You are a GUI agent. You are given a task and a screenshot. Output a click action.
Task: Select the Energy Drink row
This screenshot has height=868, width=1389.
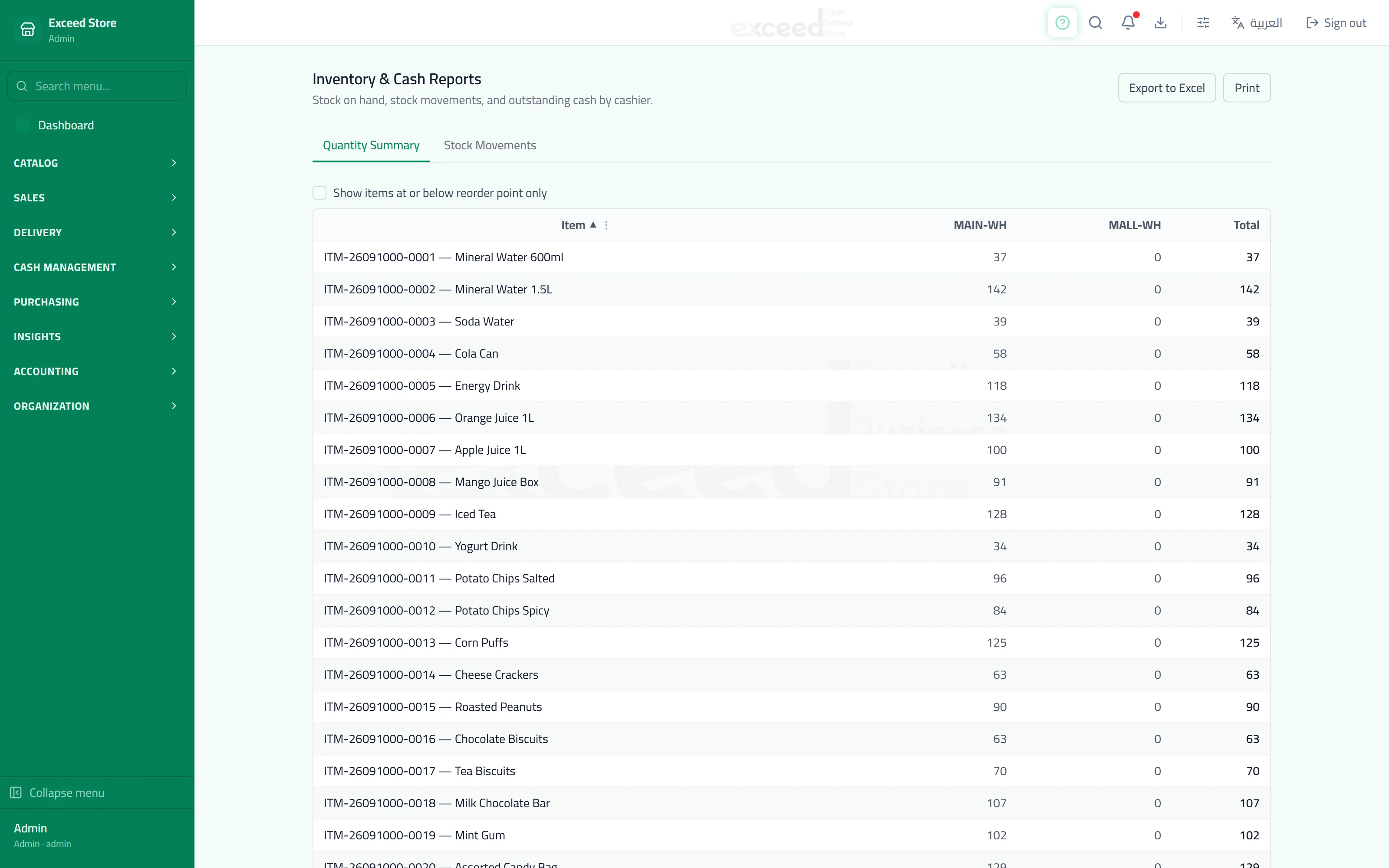[x=791, y=386]
